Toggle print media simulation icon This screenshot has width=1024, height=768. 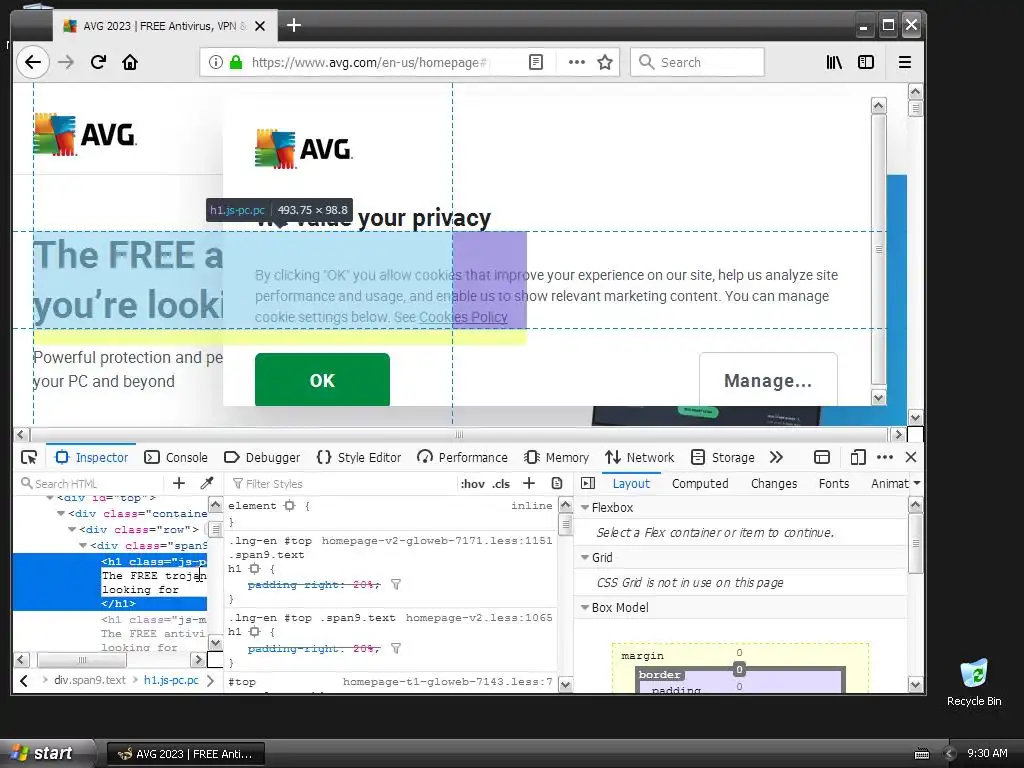557,483
